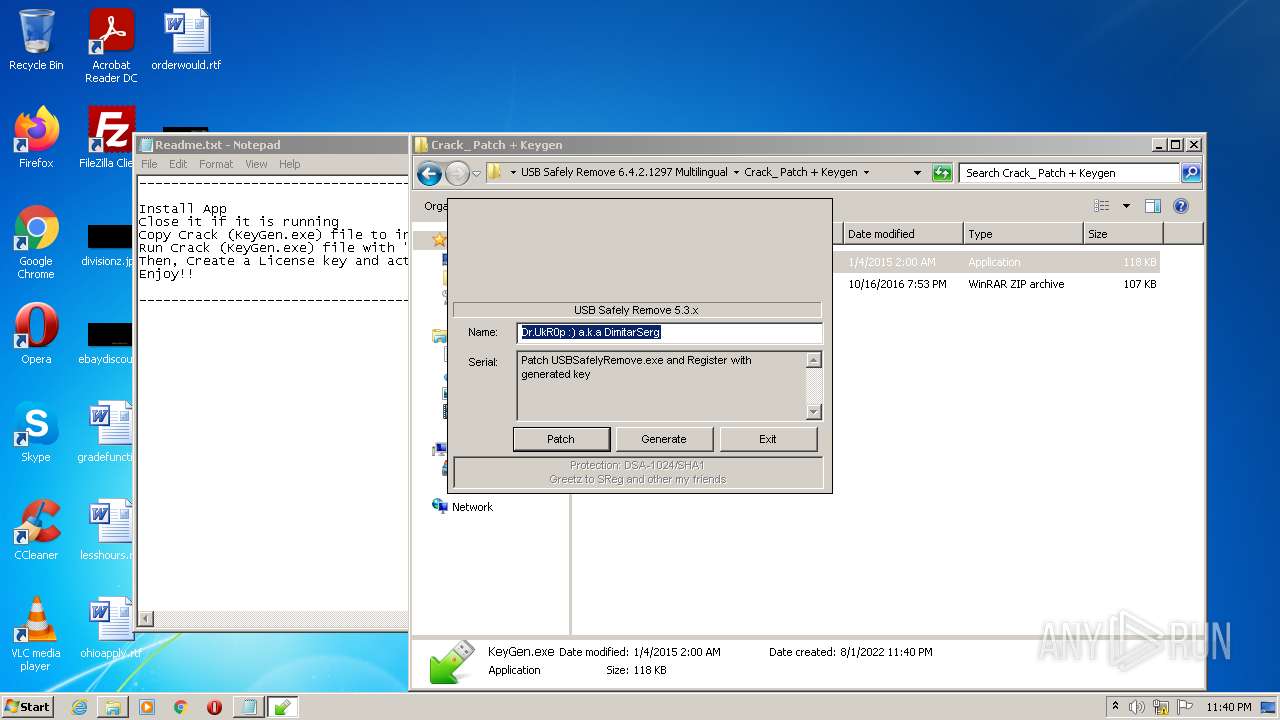Image resolution: width=1280 pixels, height=720 pixels.
Task: Click the Generate button
Action: [x=664, y=439]
